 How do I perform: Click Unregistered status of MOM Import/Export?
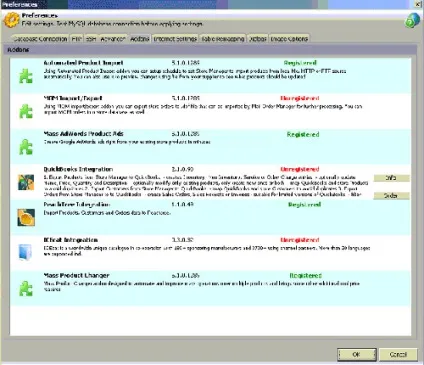(x=300, y=98)
